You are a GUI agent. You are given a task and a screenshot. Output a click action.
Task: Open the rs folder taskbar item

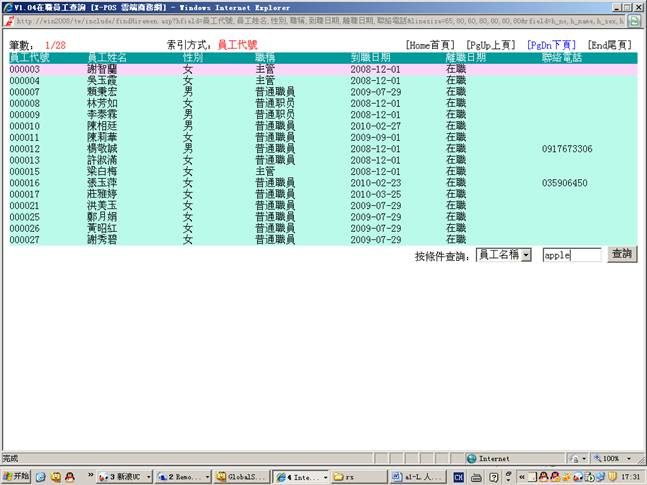click(355, 477)
